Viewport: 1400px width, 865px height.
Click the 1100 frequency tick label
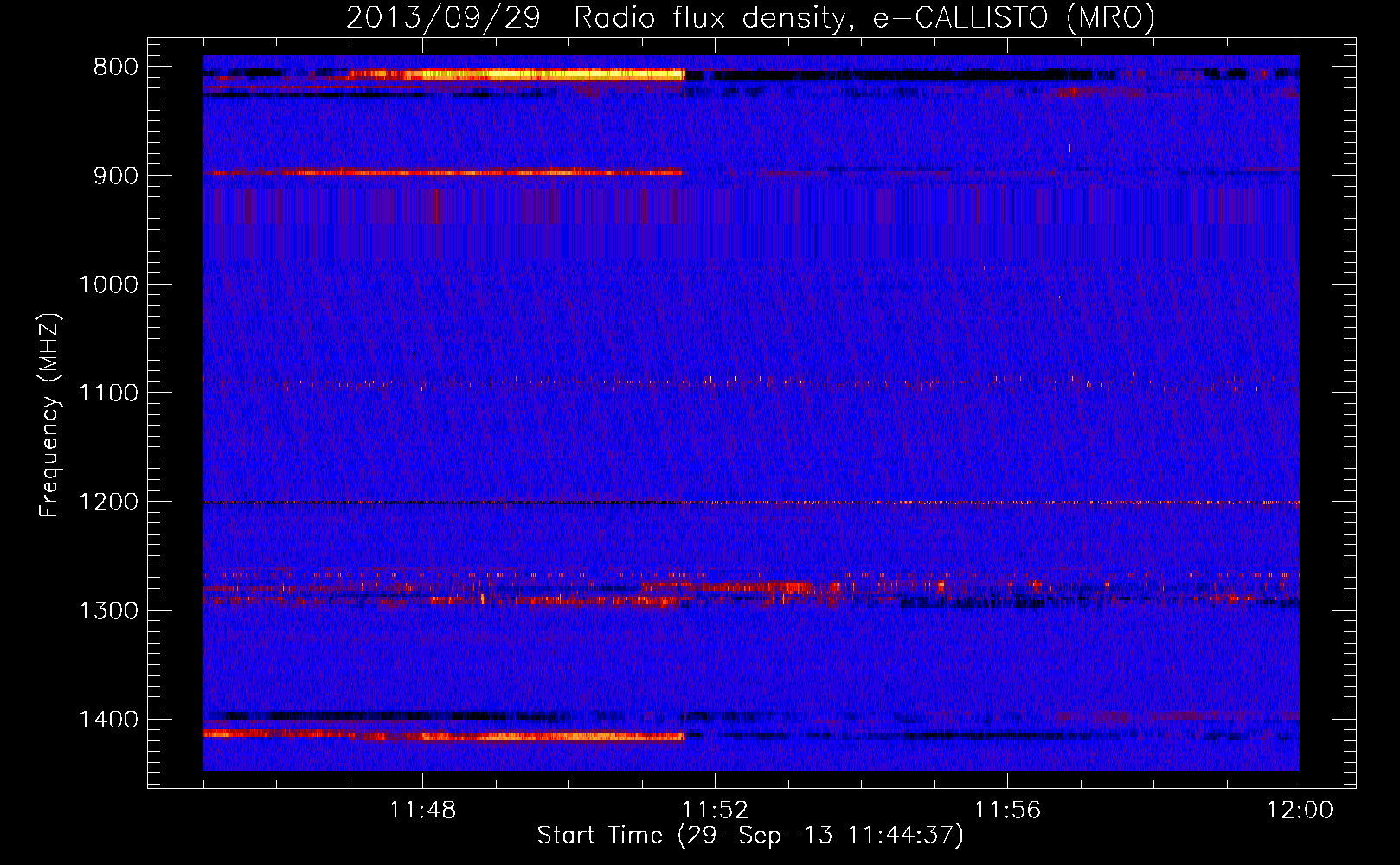(108, 393)
